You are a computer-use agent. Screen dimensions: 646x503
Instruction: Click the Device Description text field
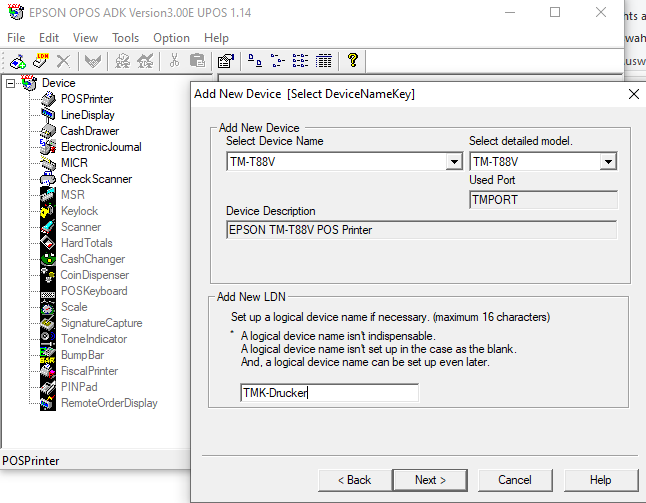point(421,230)
